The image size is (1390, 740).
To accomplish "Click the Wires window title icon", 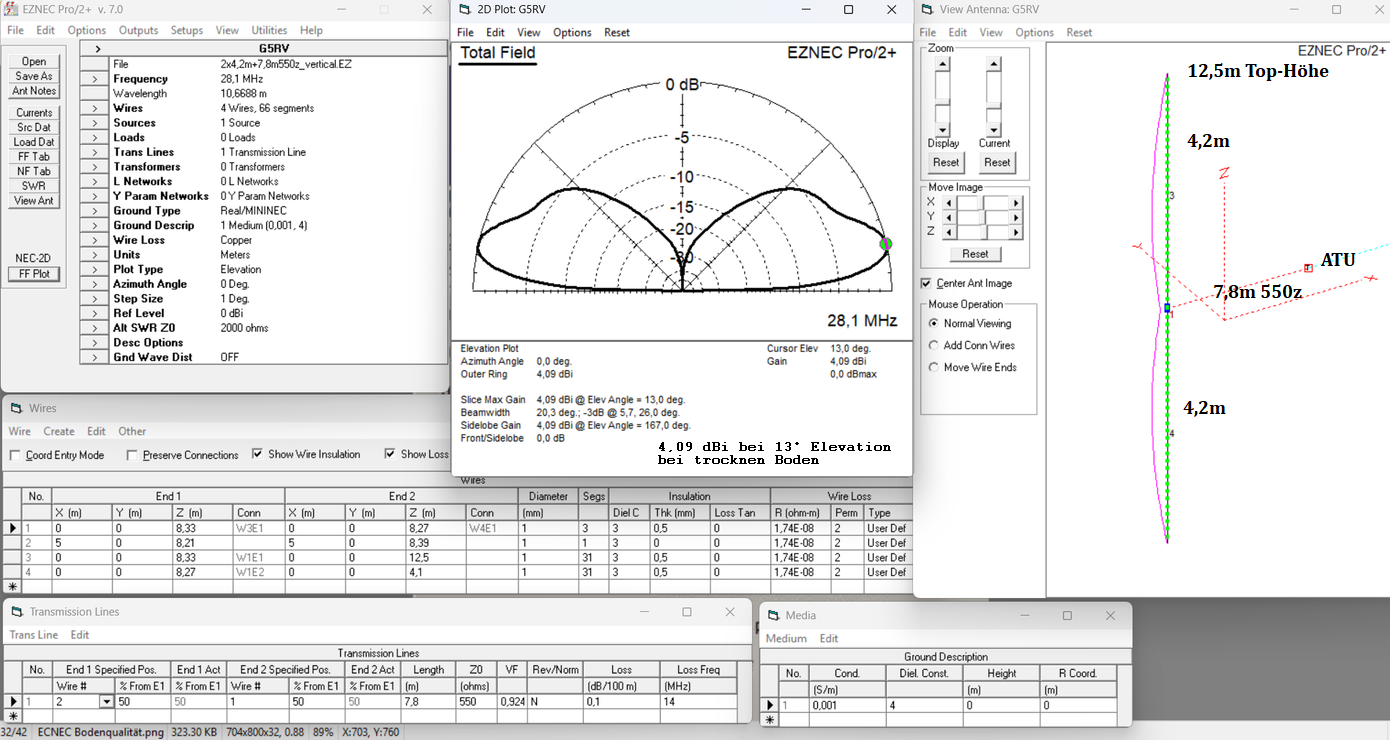I will [x=16, y=408].
